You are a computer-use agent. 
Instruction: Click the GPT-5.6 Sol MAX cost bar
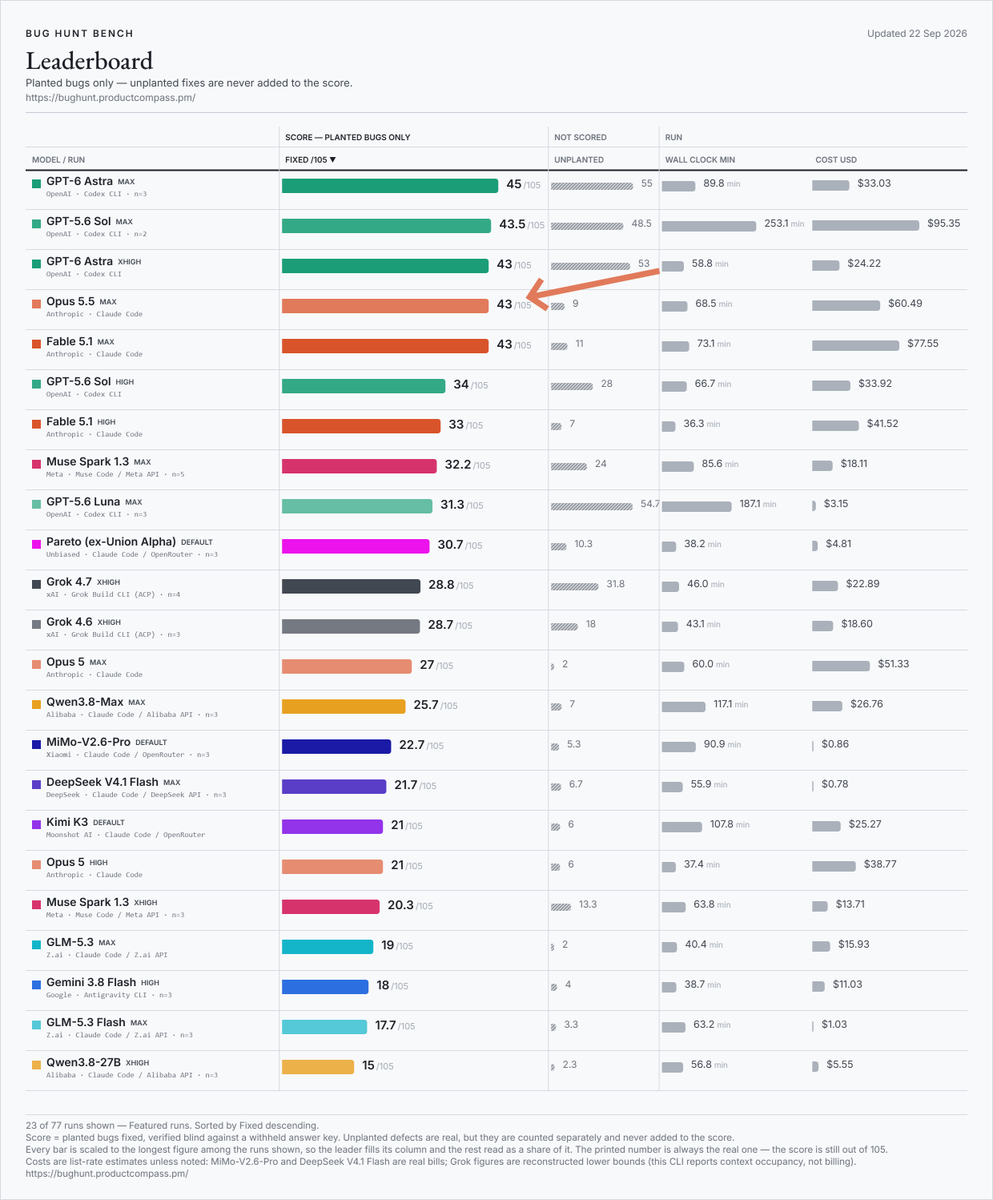pyautogui.click(x=865, y=225)
